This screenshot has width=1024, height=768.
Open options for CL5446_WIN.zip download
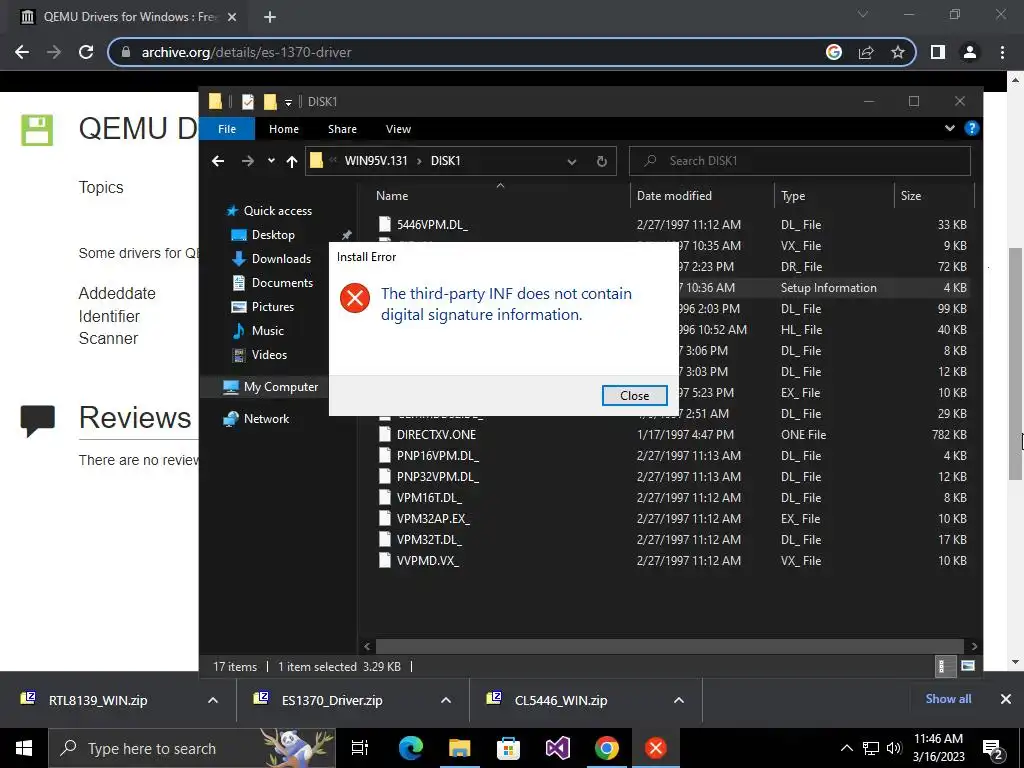coord(679,700)
